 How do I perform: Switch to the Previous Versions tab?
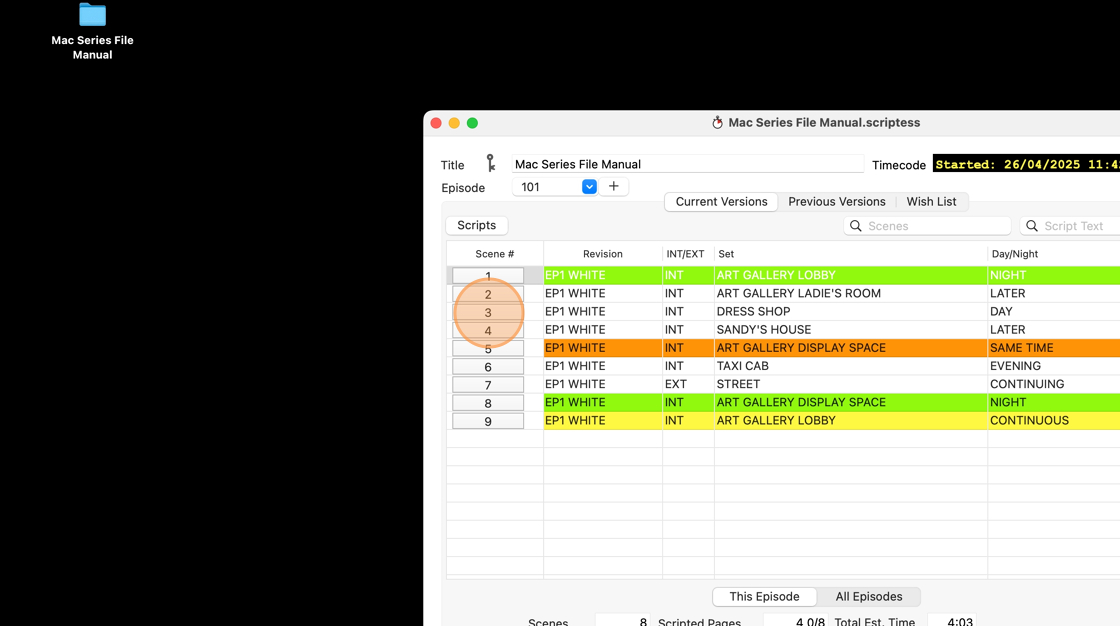tap(836, 202)
